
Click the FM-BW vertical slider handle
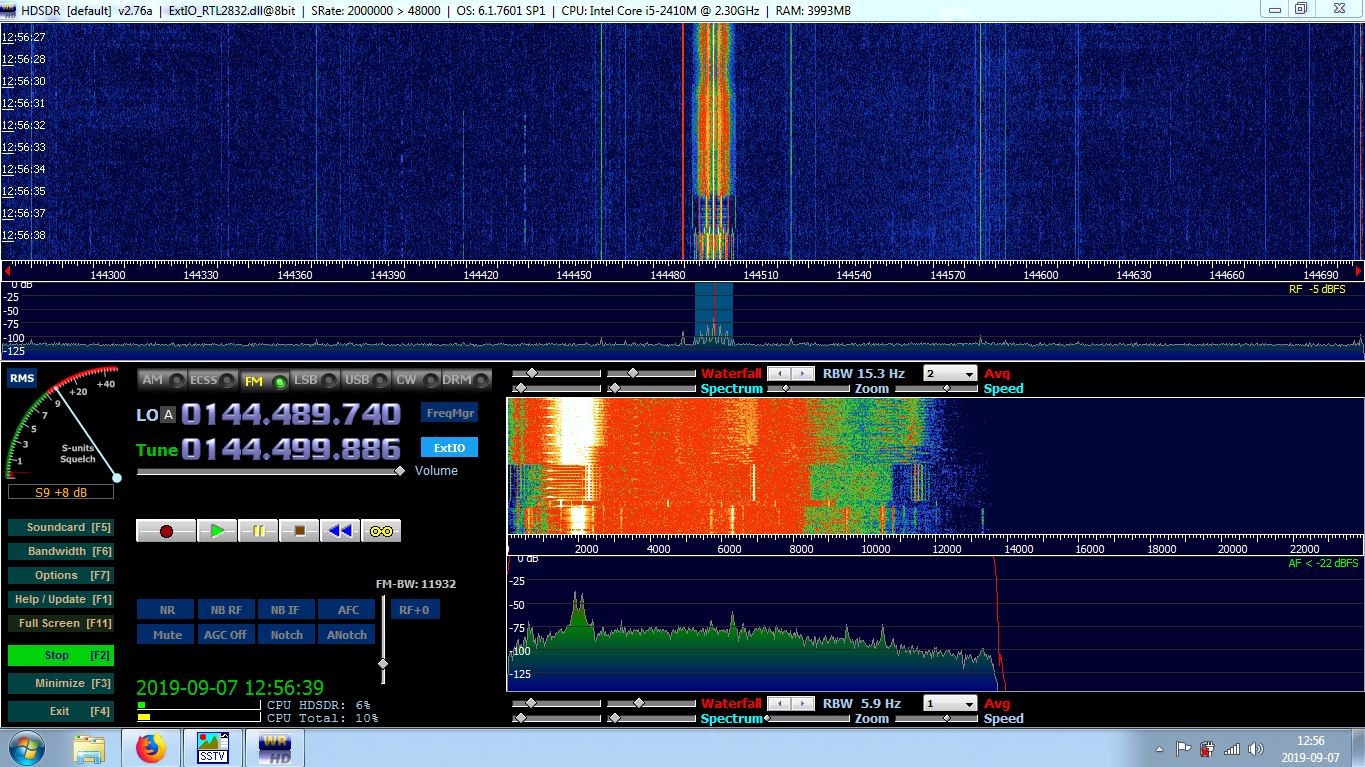pyautogui.click(x=382, y=664)
